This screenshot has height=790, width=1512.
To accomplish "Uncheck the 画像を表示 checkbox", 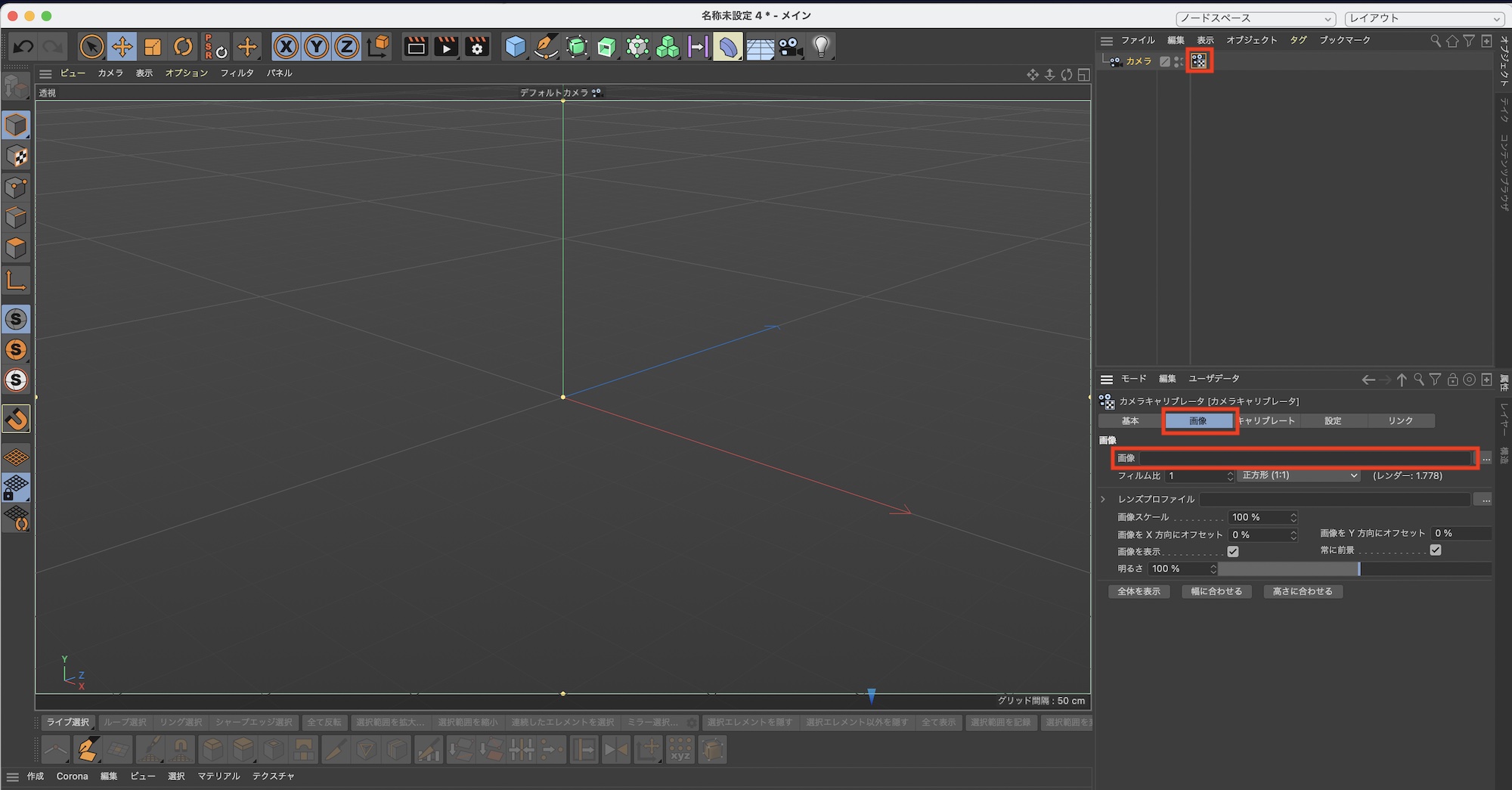I will pyautogui.click(x=1233, y=551).
